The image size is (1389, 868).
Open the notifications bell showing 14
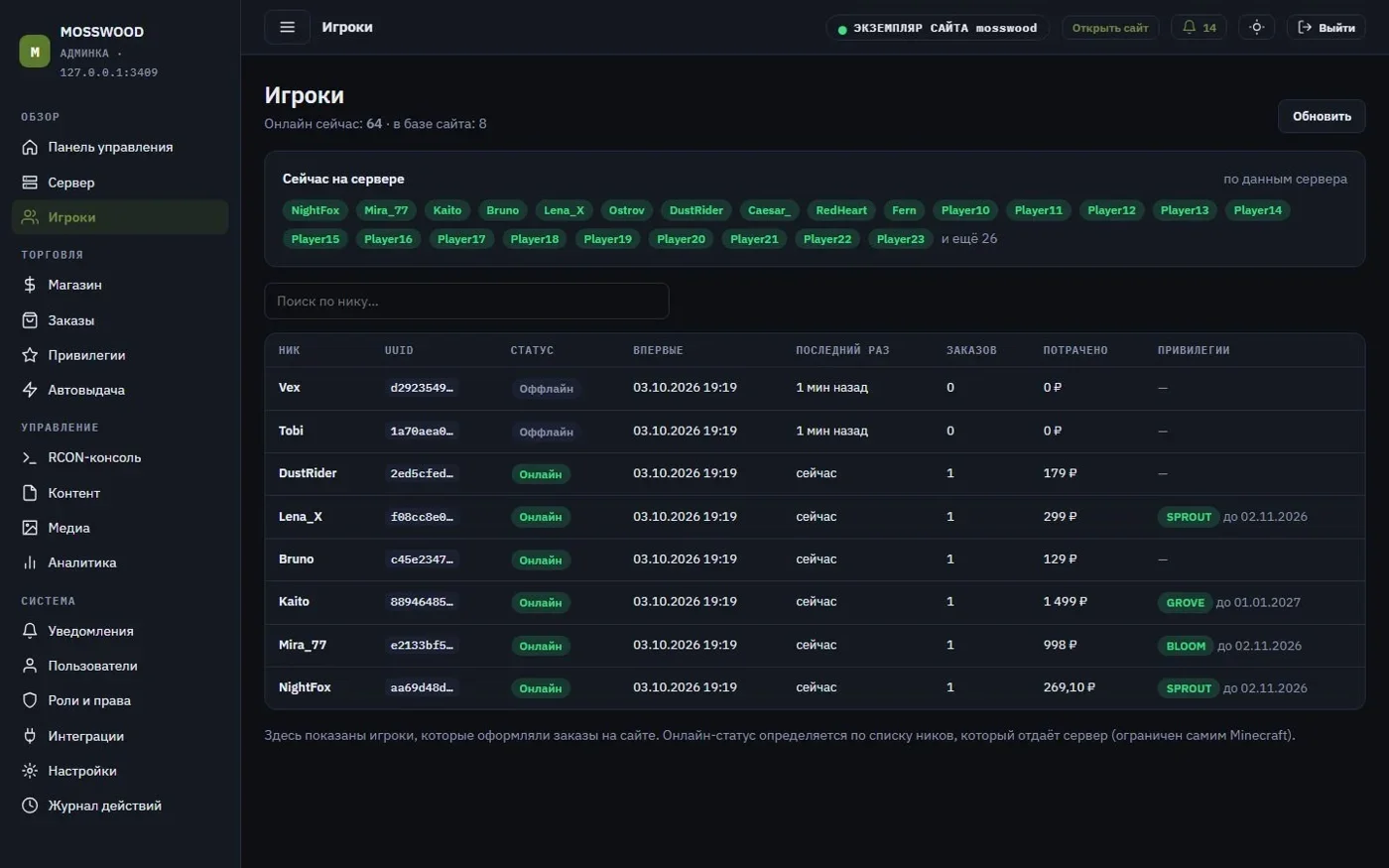point(1199,28)
